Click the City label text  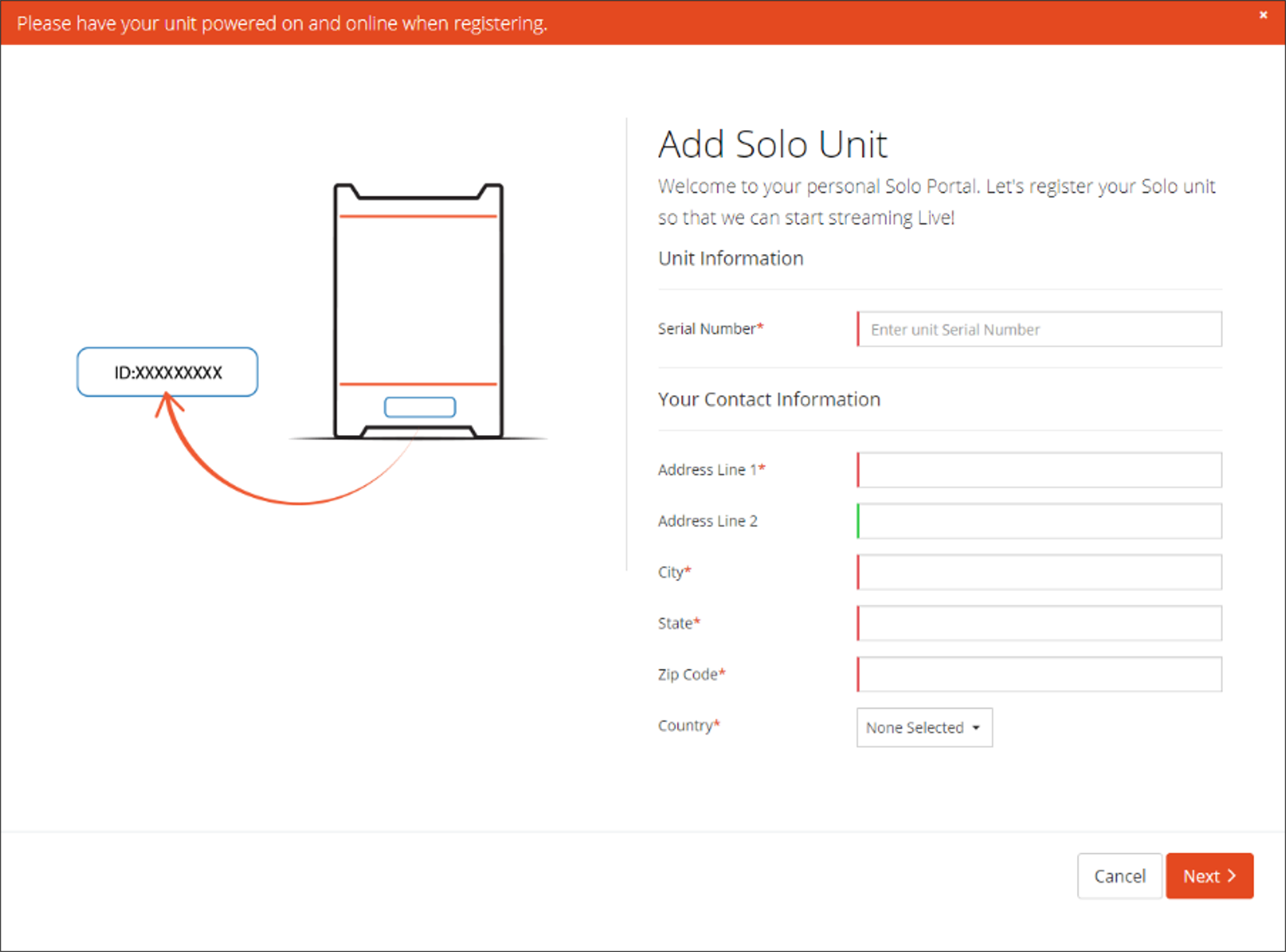point(675,572)
